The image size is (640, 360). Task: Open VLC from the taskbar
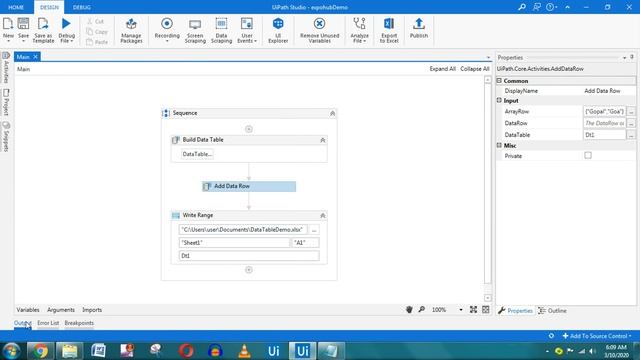click(244, 351)
